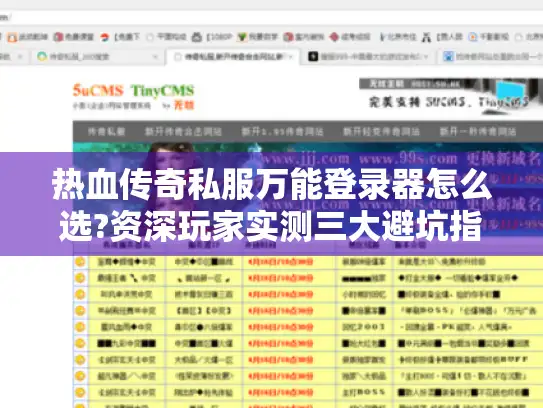Click the yellow icon on the 打金大服 row
This screenshot has width=543, height=408.
tap(80, 278)
